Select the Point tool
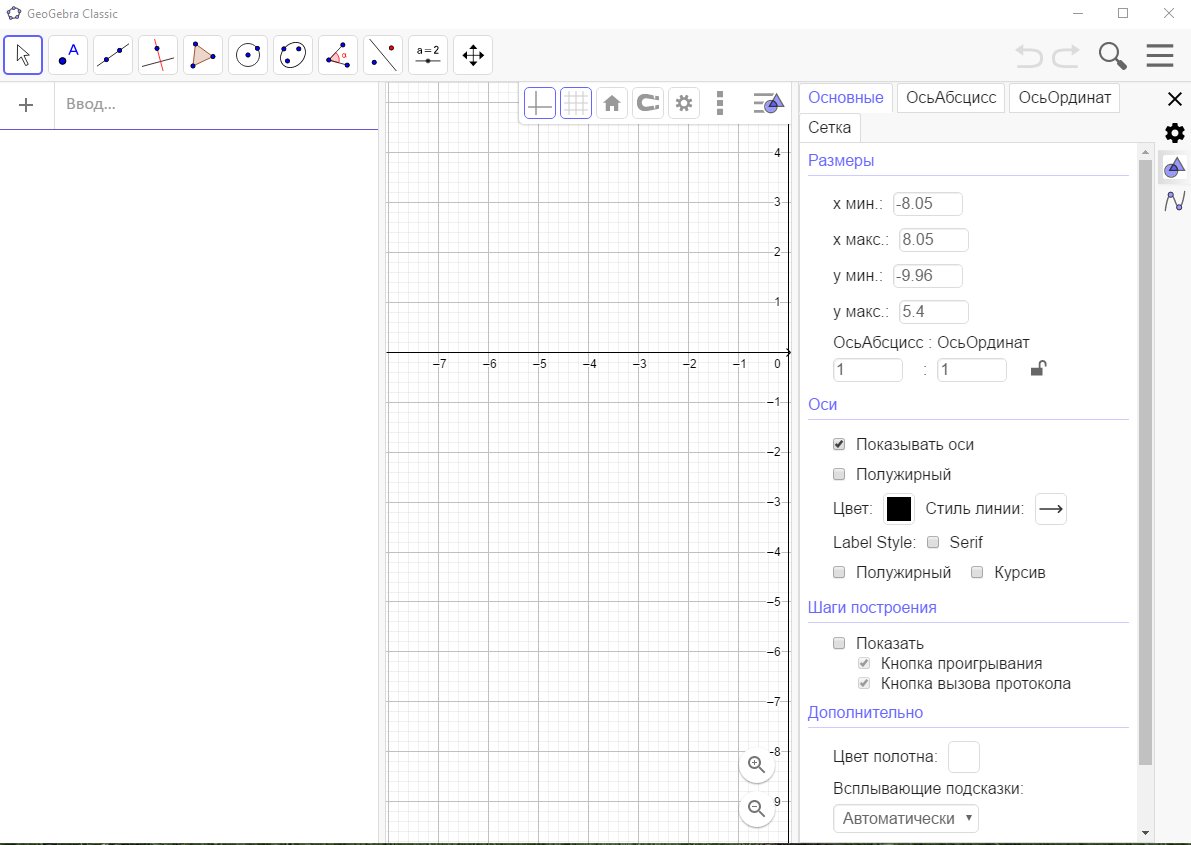The width and height of the screenshot is (1191, 845). (68, 55)
